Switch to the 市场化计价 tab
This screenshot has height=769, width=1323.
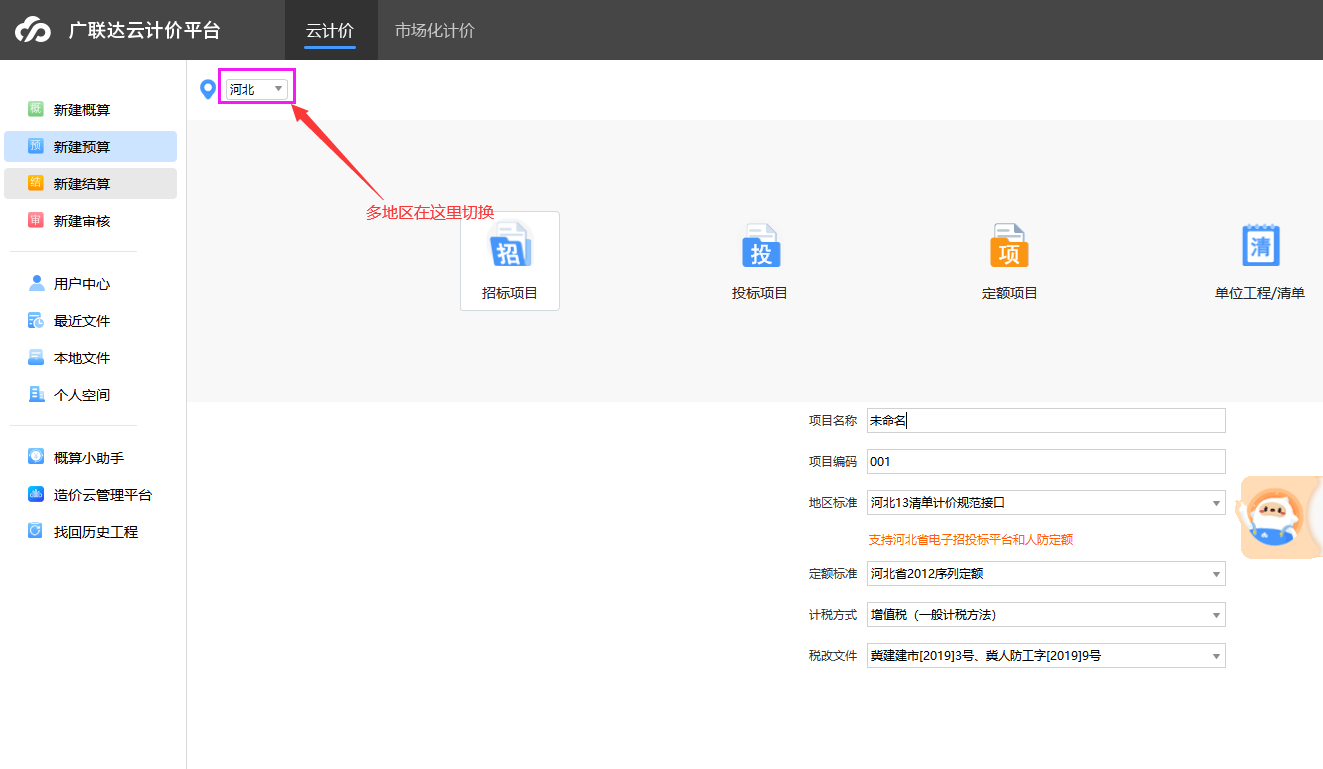click(x=435, y=30)
